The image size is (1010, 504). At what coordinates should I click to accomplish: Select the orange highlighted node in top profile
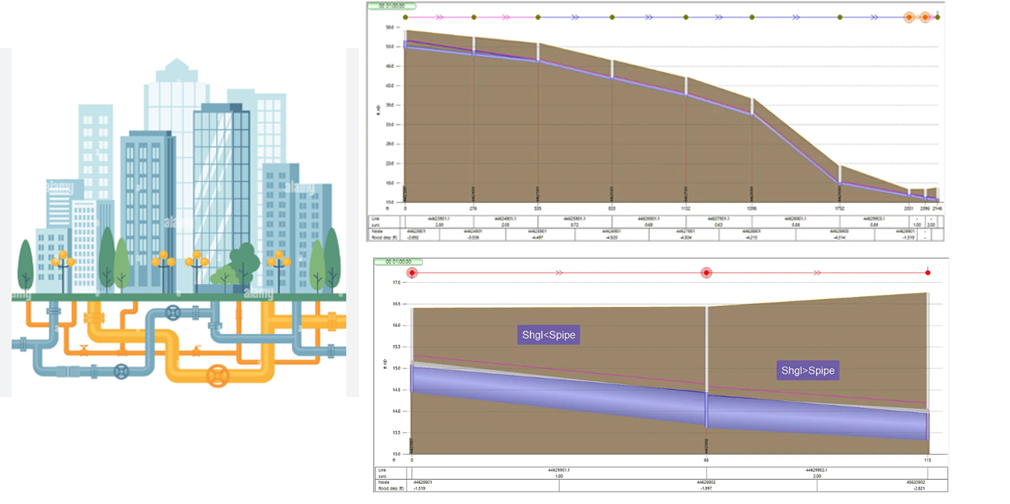[909, 17]
